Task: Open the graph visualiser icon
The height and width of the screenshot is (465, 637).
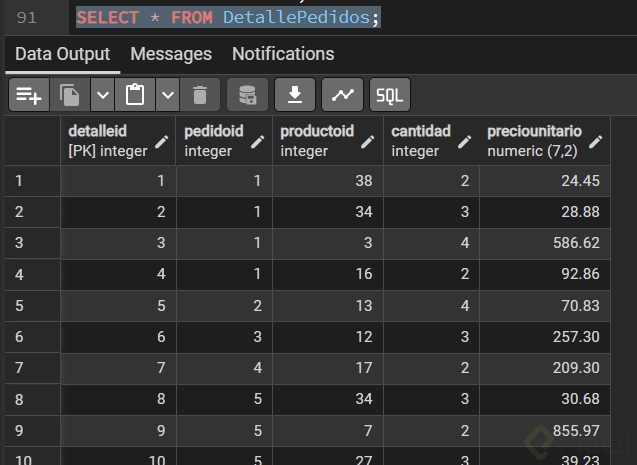Action: coord(342,95)
